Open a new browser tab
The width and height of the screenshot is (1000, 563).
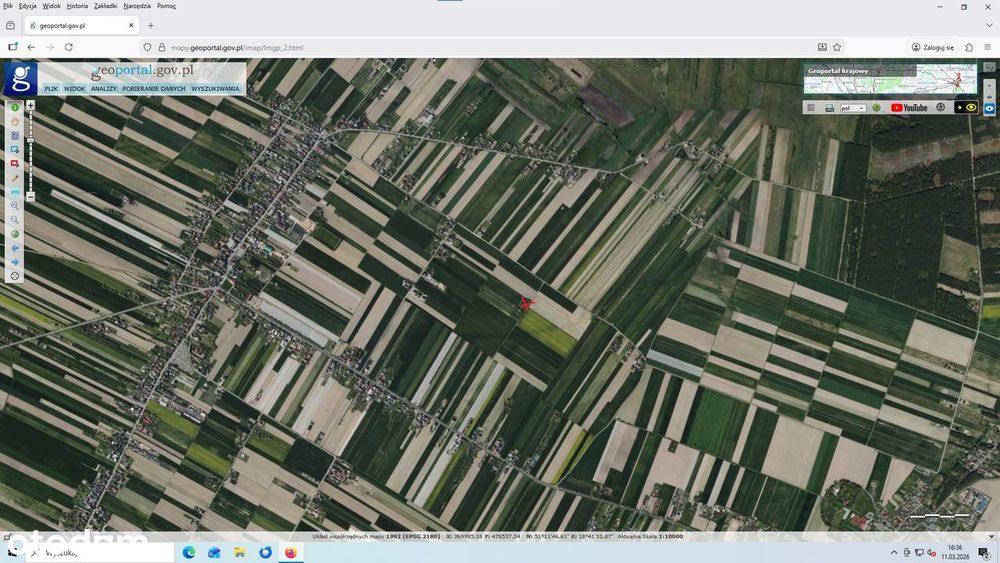coord(151,26)
